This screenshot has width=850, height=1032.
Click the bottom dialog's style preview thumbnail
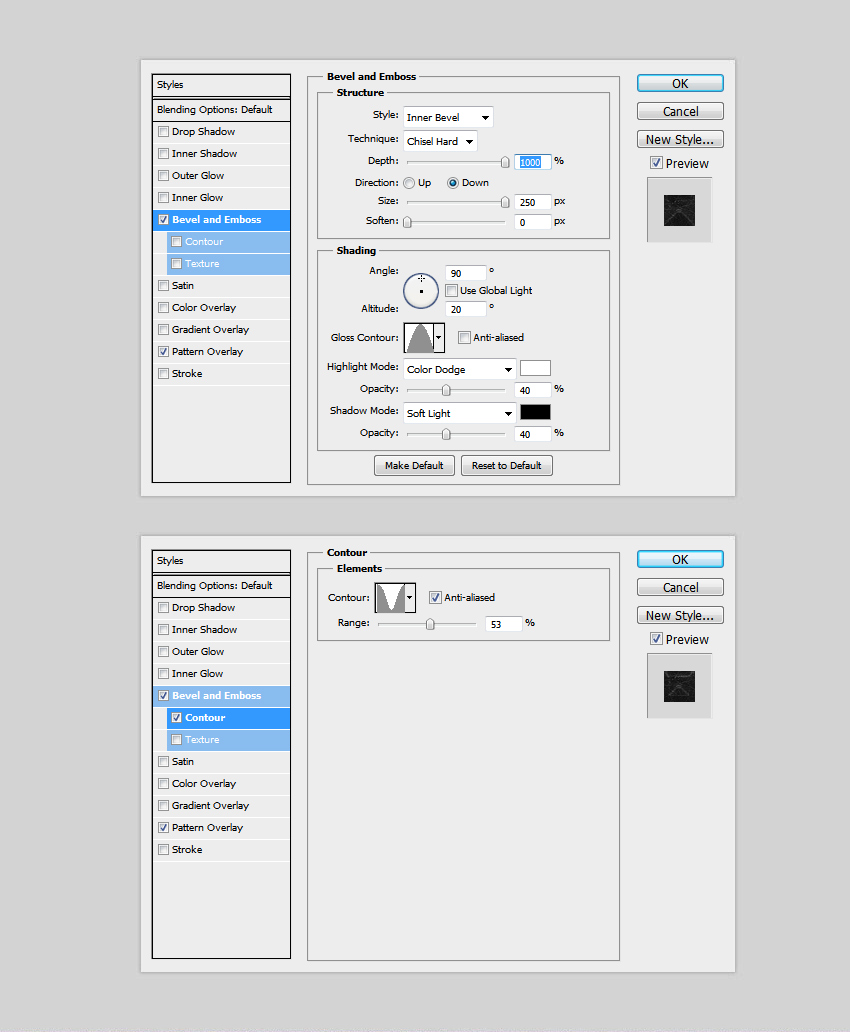[x=679, y=686]
